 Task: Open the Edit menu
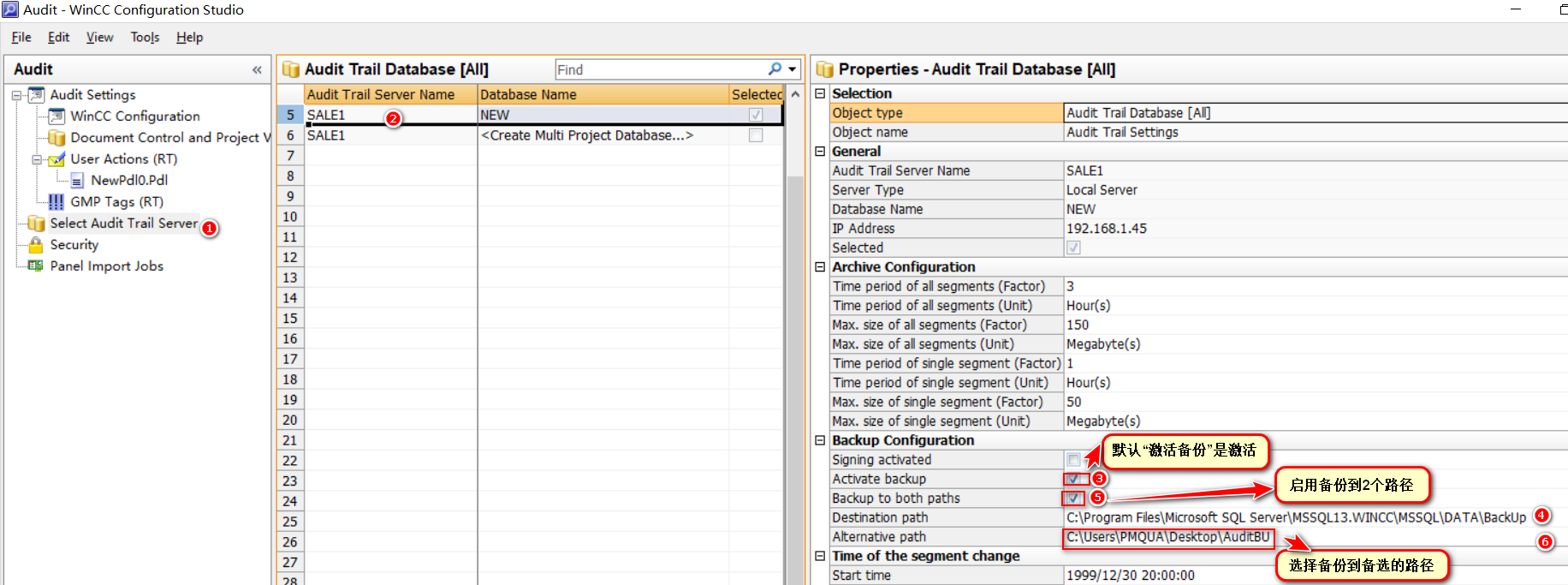pos(58,38)
